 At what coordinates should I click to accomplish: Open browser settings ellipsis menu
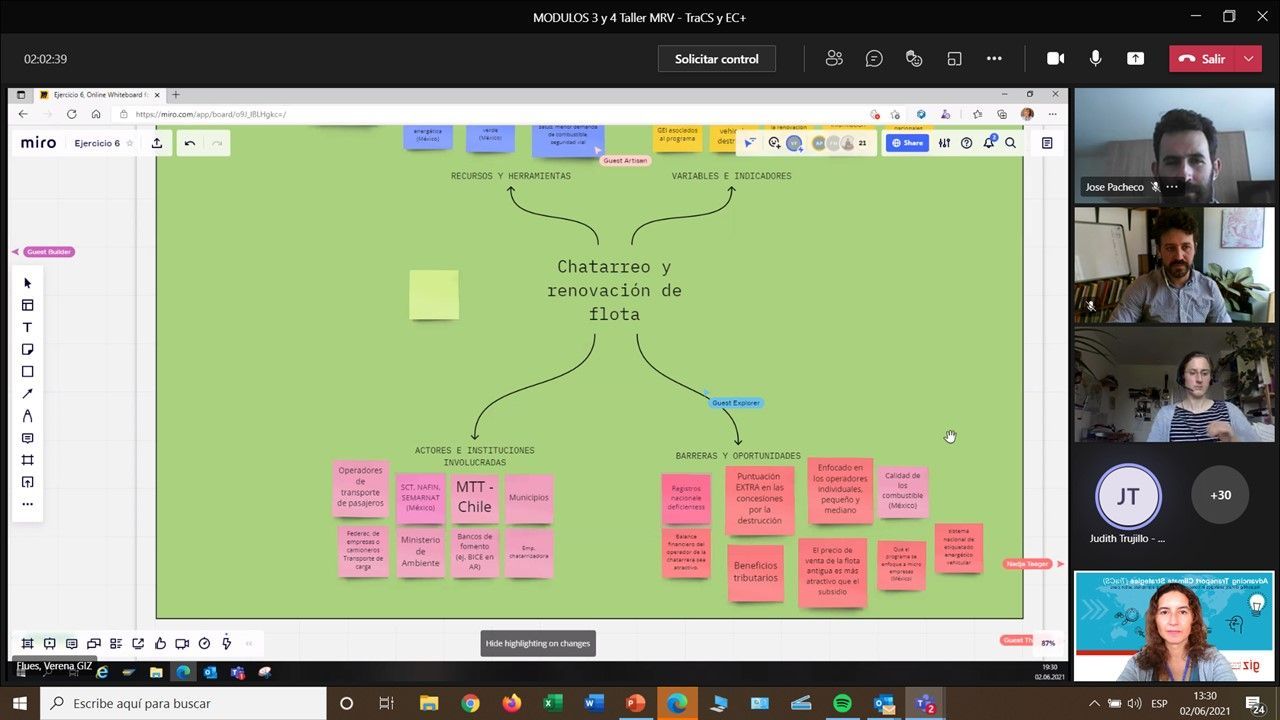click(x=1052, y=114)
